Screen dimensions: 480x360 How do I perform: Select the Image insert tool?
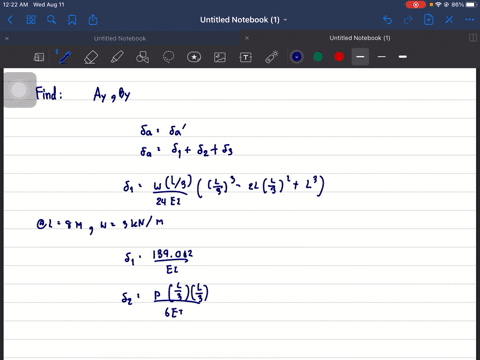click(220, 57)
